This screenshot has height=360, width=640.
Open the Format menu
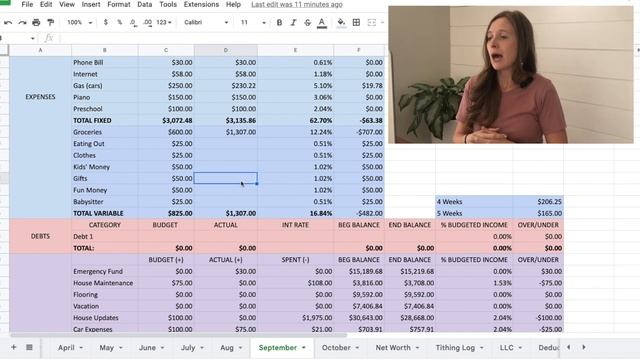click(119, 4)
